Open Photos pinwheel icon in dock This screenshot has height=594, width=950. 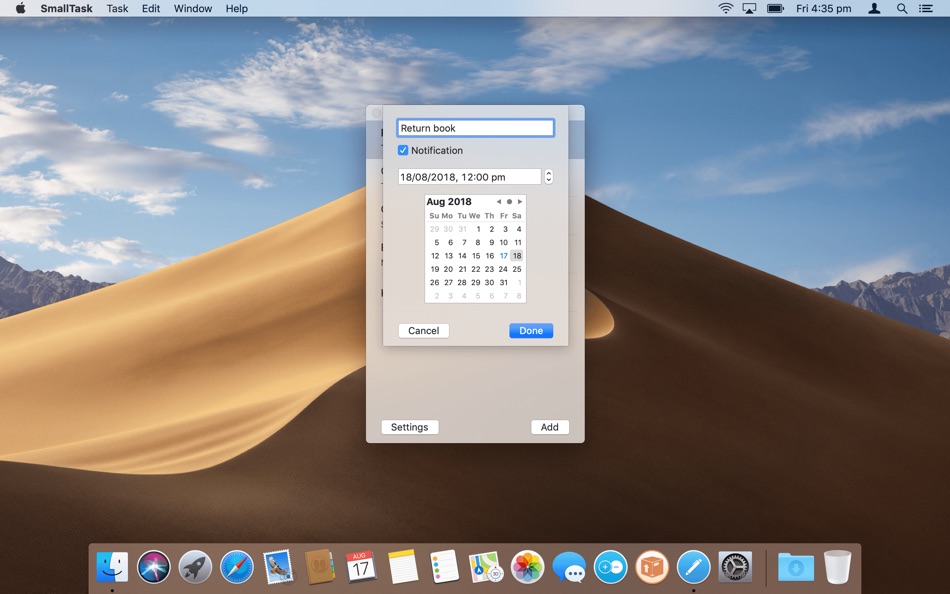tap(527, 567)
